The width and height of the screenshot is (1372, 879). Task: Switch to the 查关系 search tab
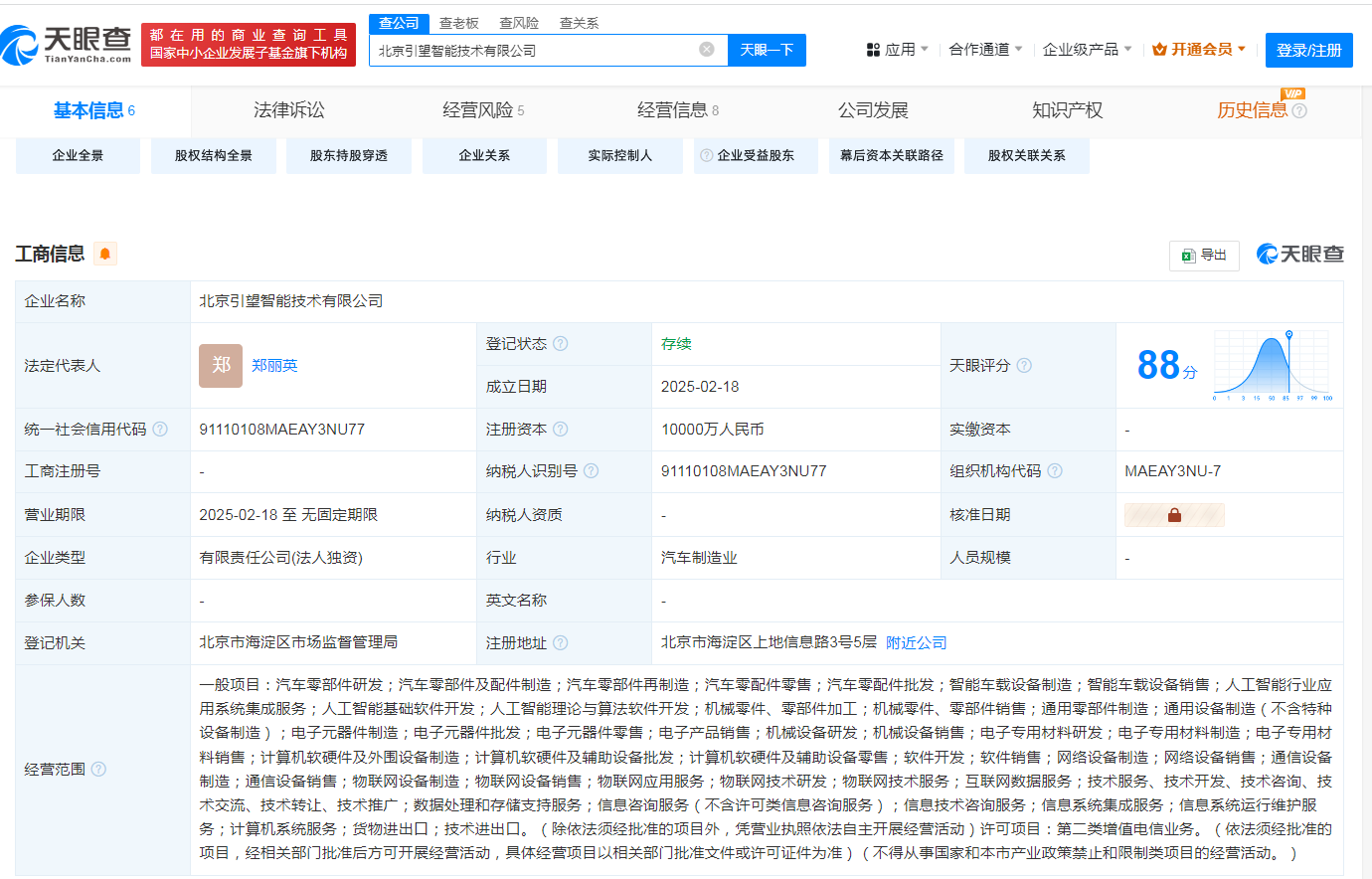[579, 23]
